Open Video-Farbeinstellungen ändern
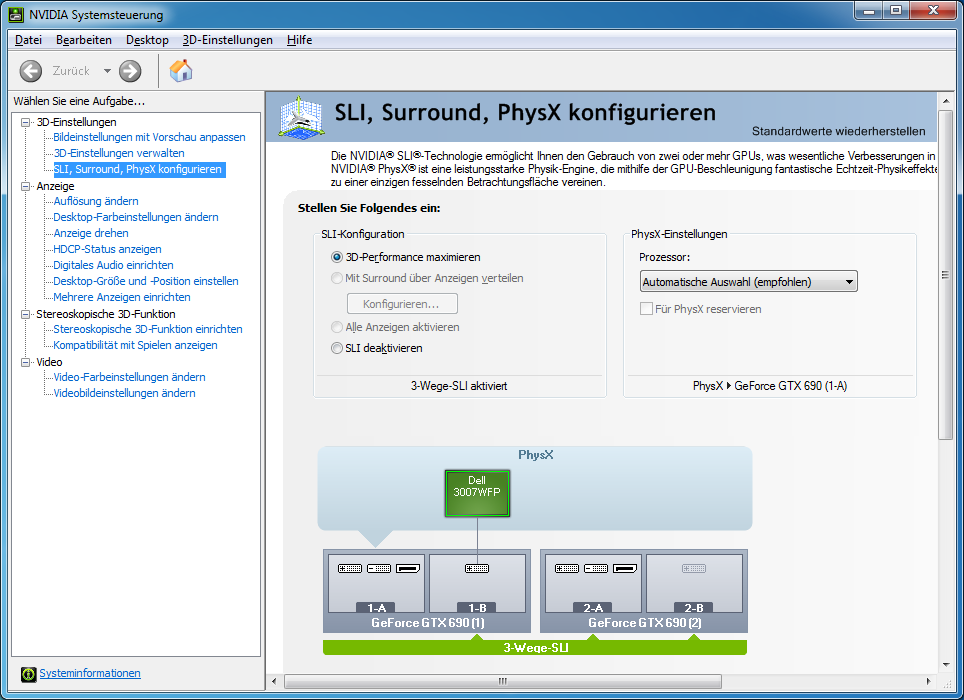Screen dimensions: 964x700 tap(129, 377)
